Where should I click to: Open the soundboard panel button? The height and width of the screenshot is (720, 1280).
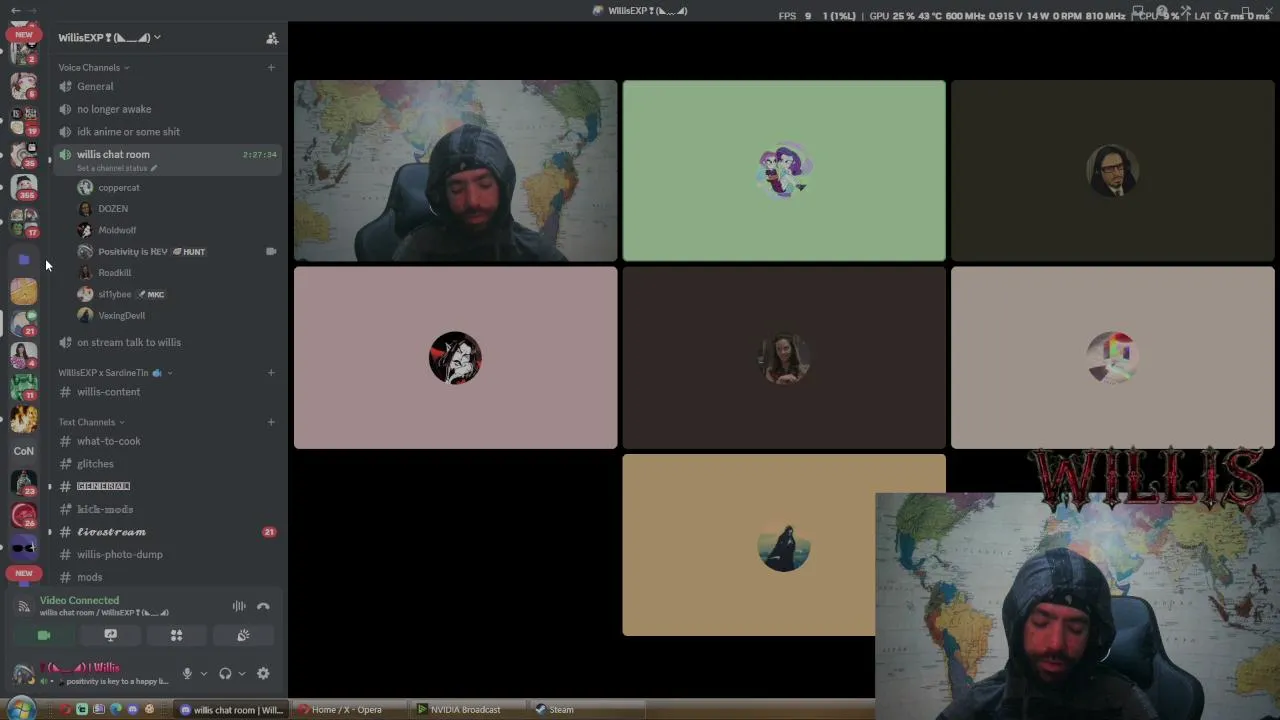pyautogui.click(x=243, y=635)
